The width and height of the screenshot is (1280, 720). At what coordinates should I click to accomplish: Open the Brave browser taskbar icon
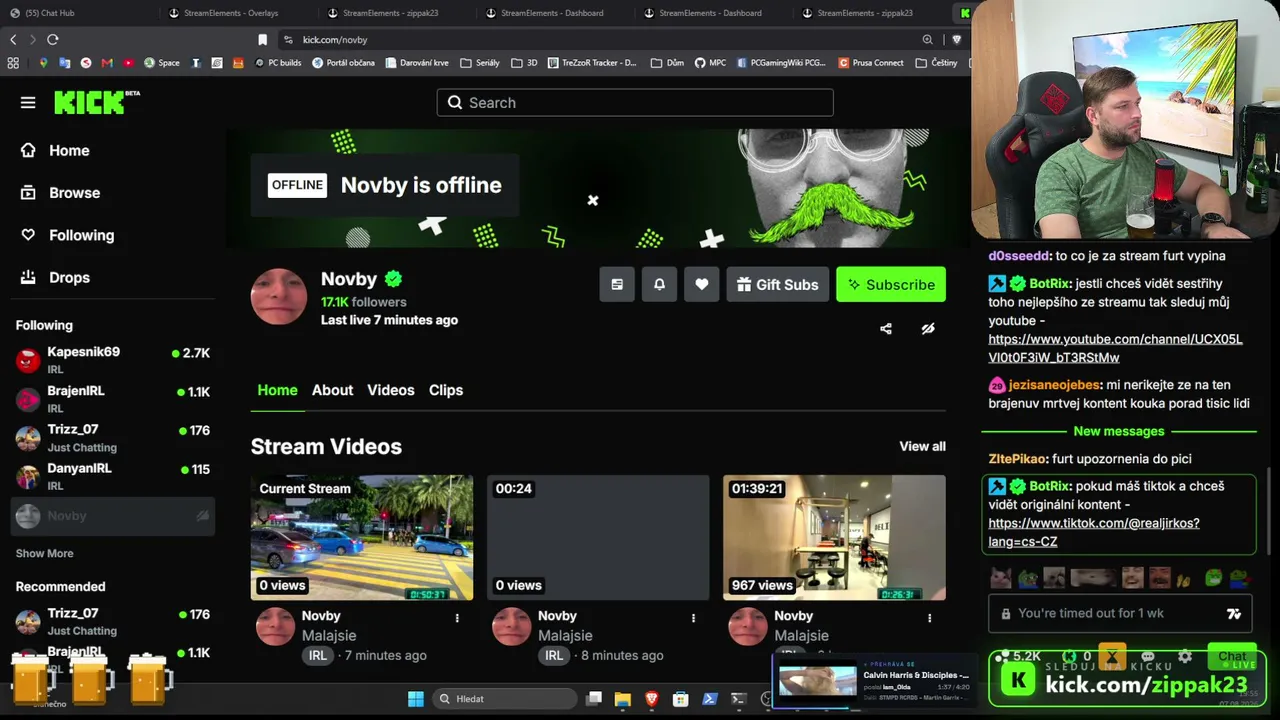pyautogui.click(x=651, y=699)
